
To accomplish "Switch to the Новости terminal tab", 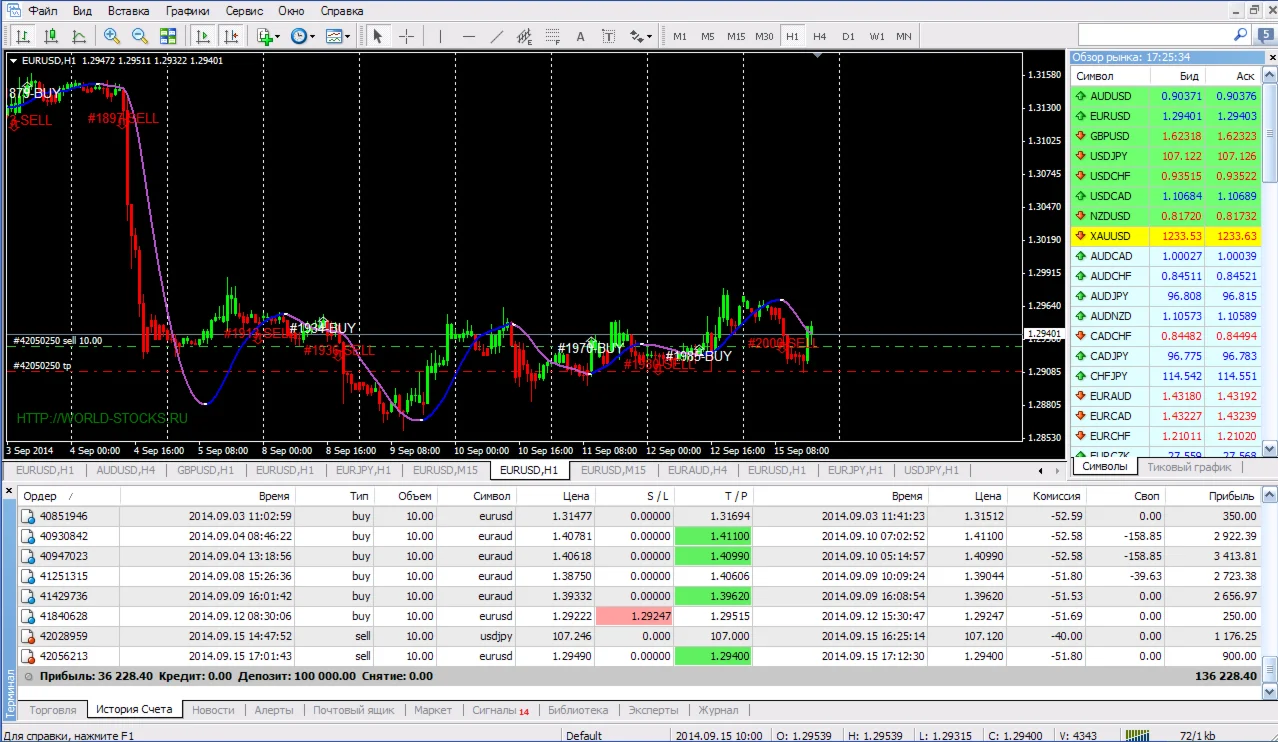I will point(213,710).
